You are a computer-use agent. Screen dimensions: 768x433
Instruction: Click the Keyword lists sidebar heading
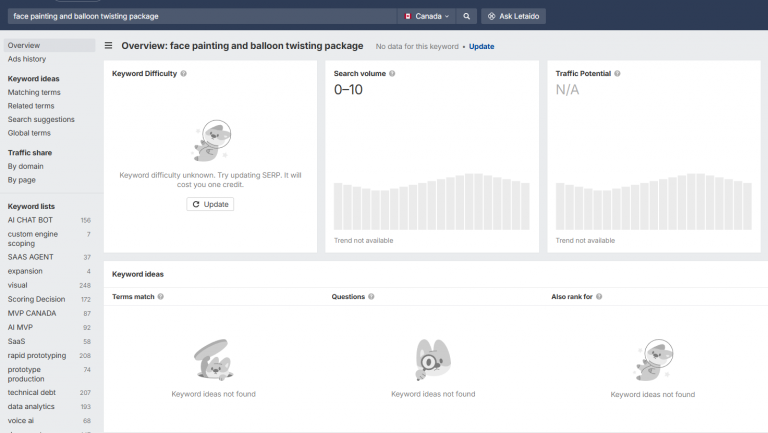31,206
